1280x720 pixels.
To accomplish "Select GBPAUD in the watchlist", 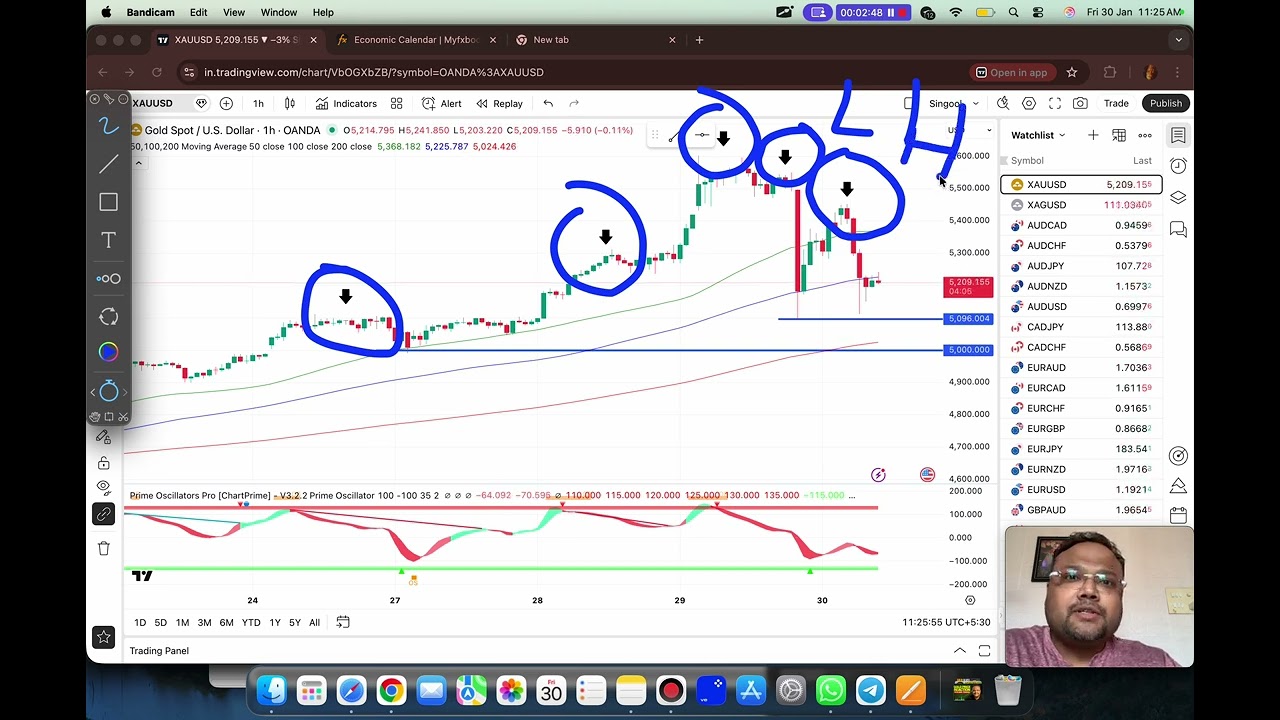I will 1081,510.
